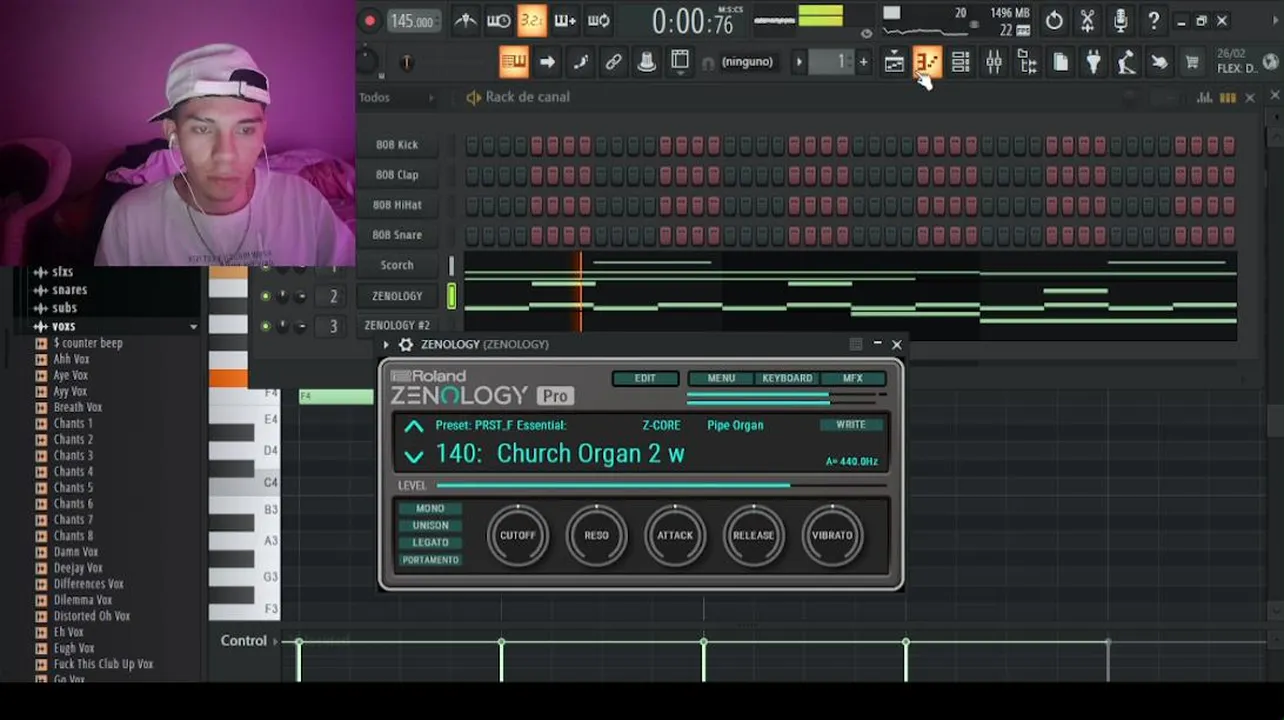This screenshot has height=720, width=1284.
Task: Set tempo field showing 145.000
Action: 412,21
